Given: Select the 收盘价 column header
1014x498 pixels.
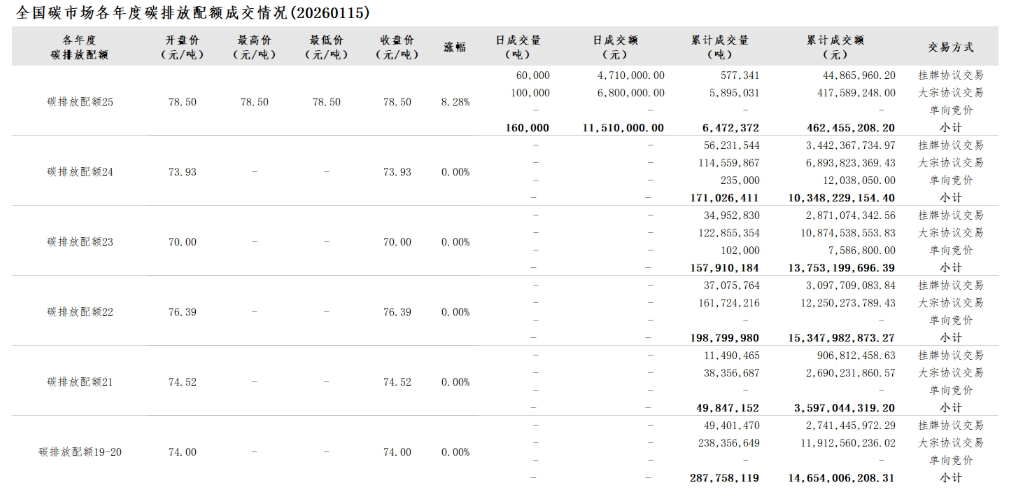Looking at the screenshot, I should (397, 47).
